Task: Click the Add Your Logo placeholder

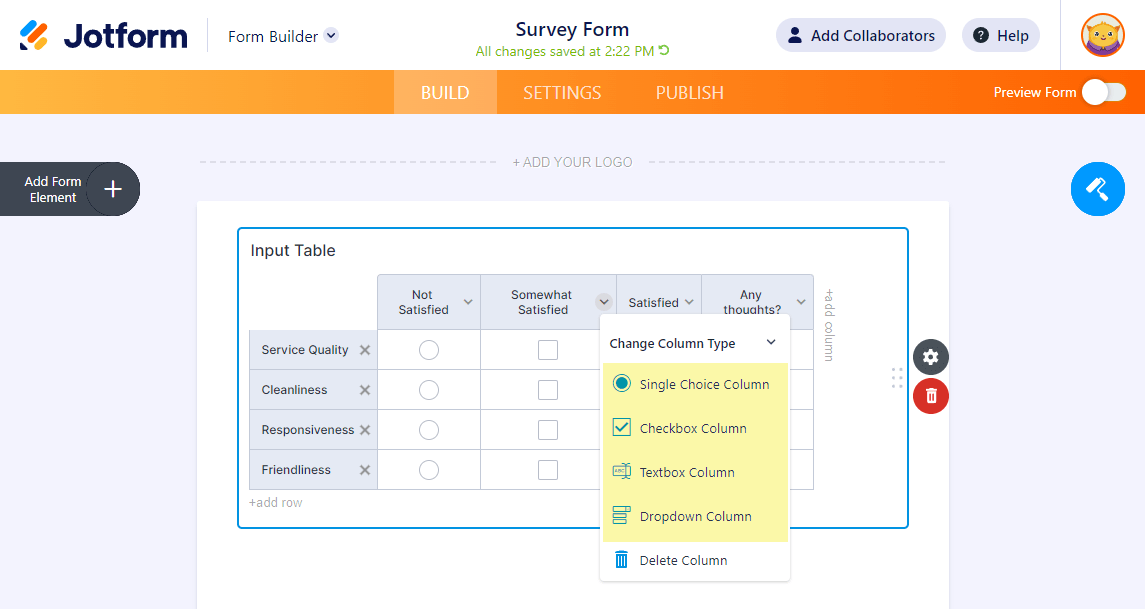Action: click(x=572, y=162)
